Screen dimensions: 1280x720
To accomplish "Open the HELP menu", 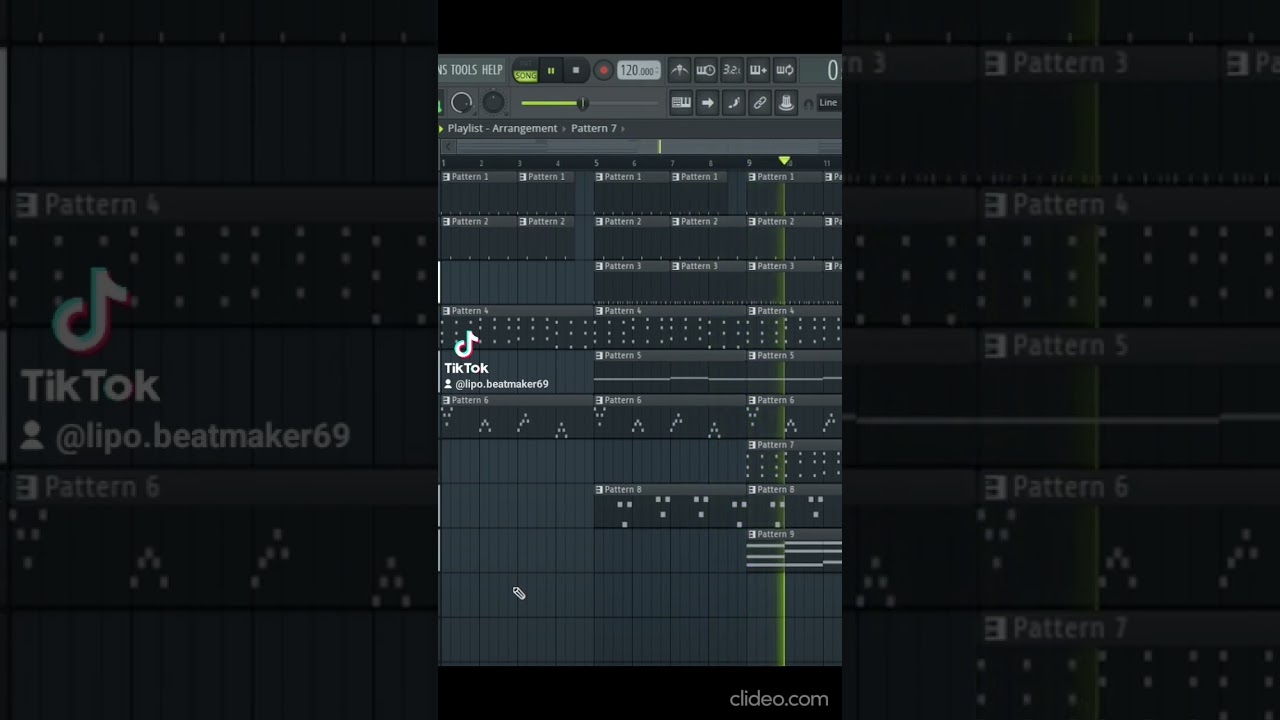I will (x=492, y=70).
